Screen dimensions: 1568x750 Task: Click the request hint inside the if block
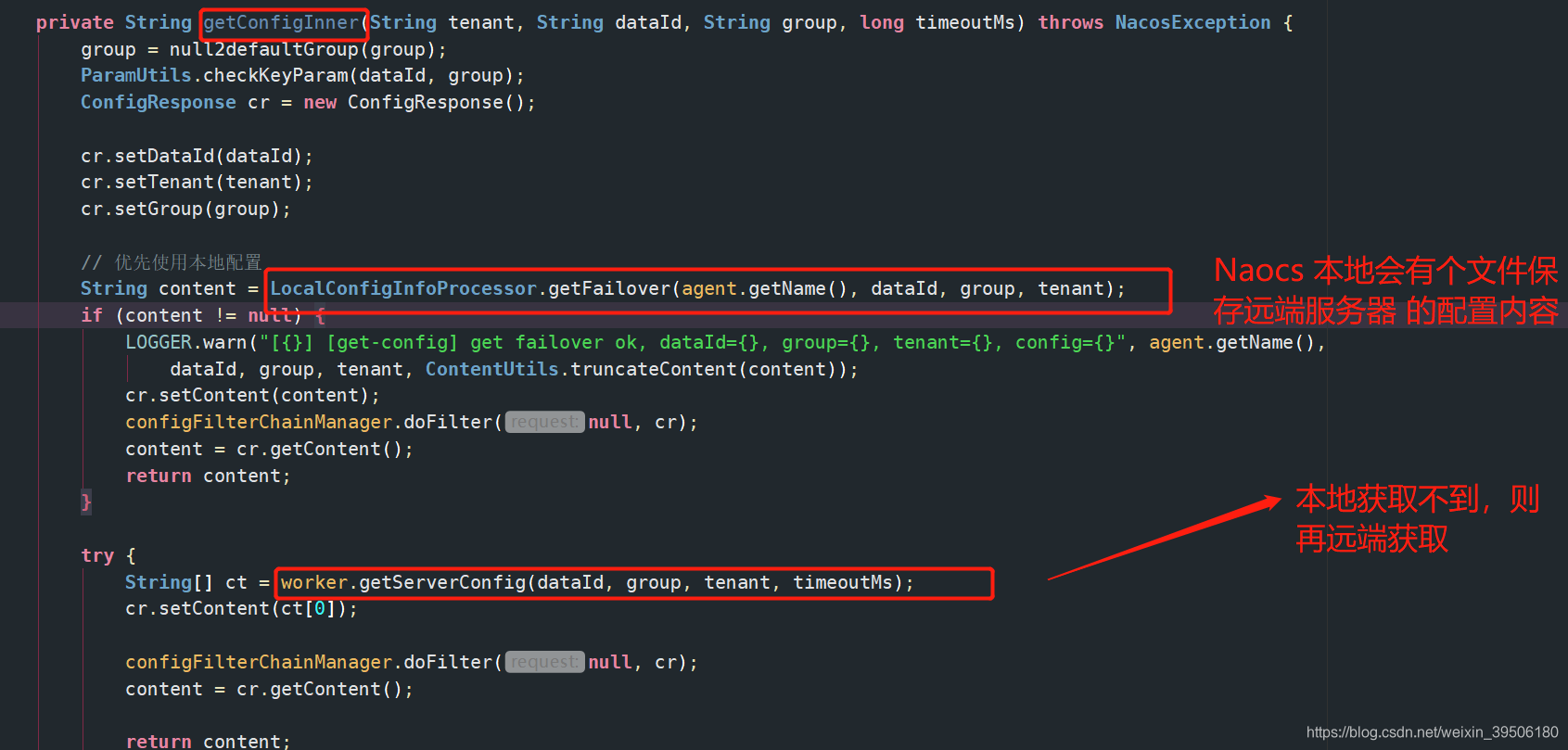[x=544, y=422]
